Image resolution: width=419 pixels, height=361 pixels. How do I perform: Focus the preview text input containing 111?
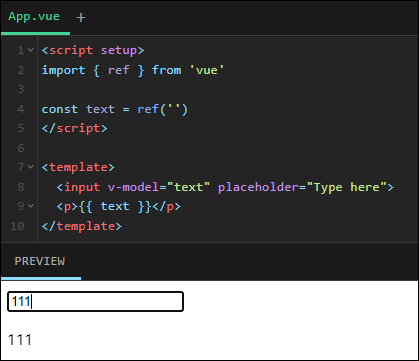point(95,302)
